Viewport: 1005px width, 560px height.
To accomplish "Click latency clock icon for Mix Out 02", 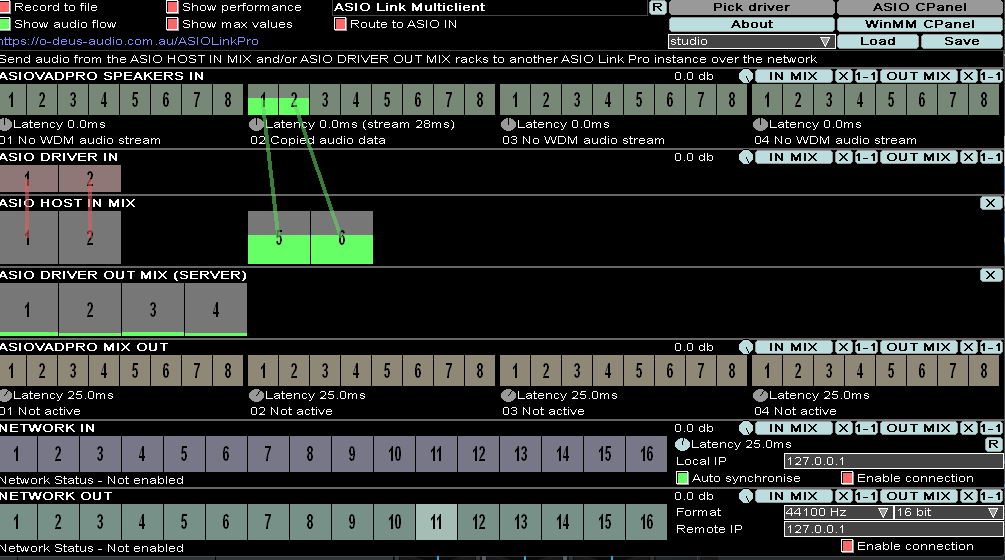I will tap(256, 395).
